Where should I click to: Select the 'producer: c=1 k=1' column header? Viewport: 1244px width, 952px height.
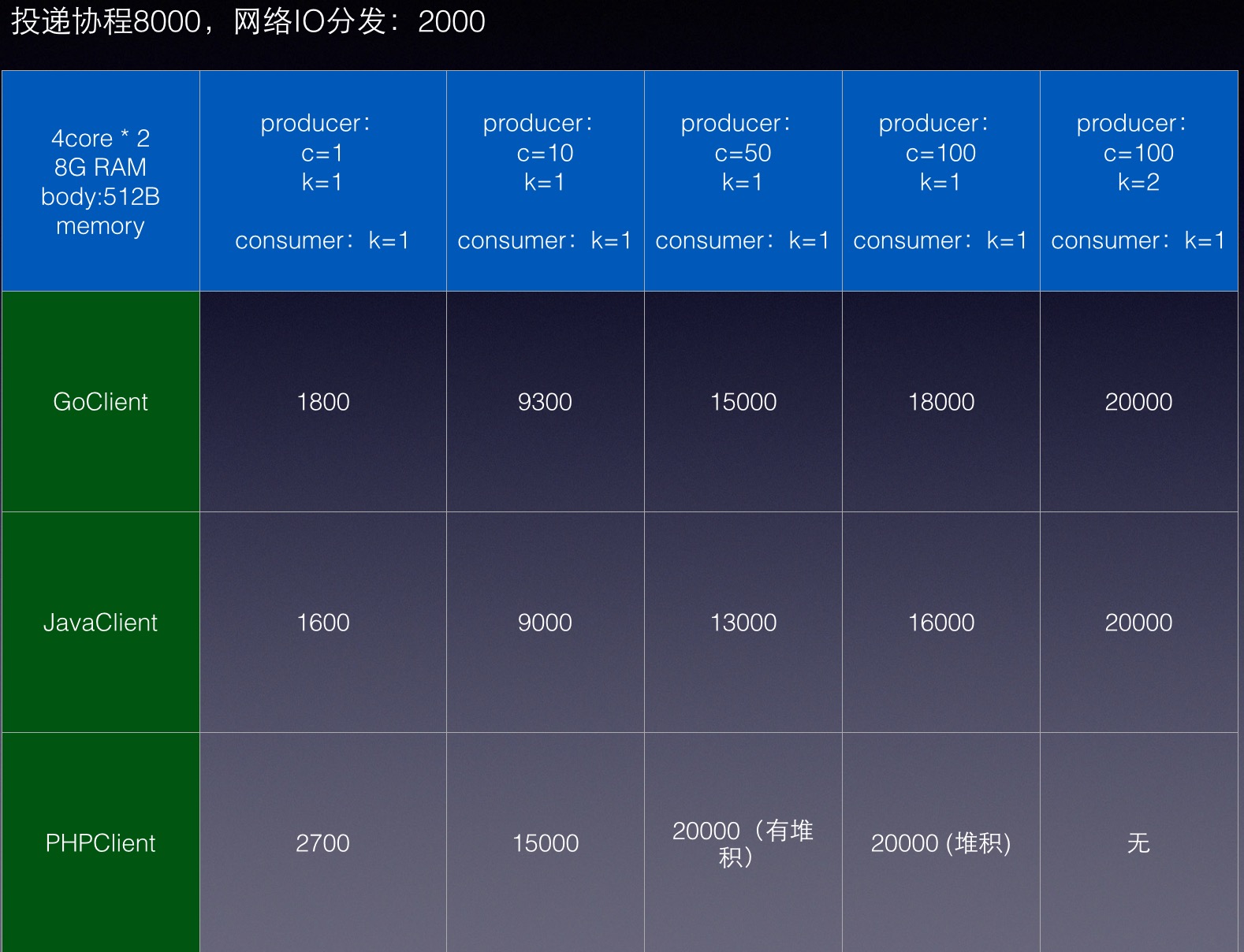(x=323, y=181)
